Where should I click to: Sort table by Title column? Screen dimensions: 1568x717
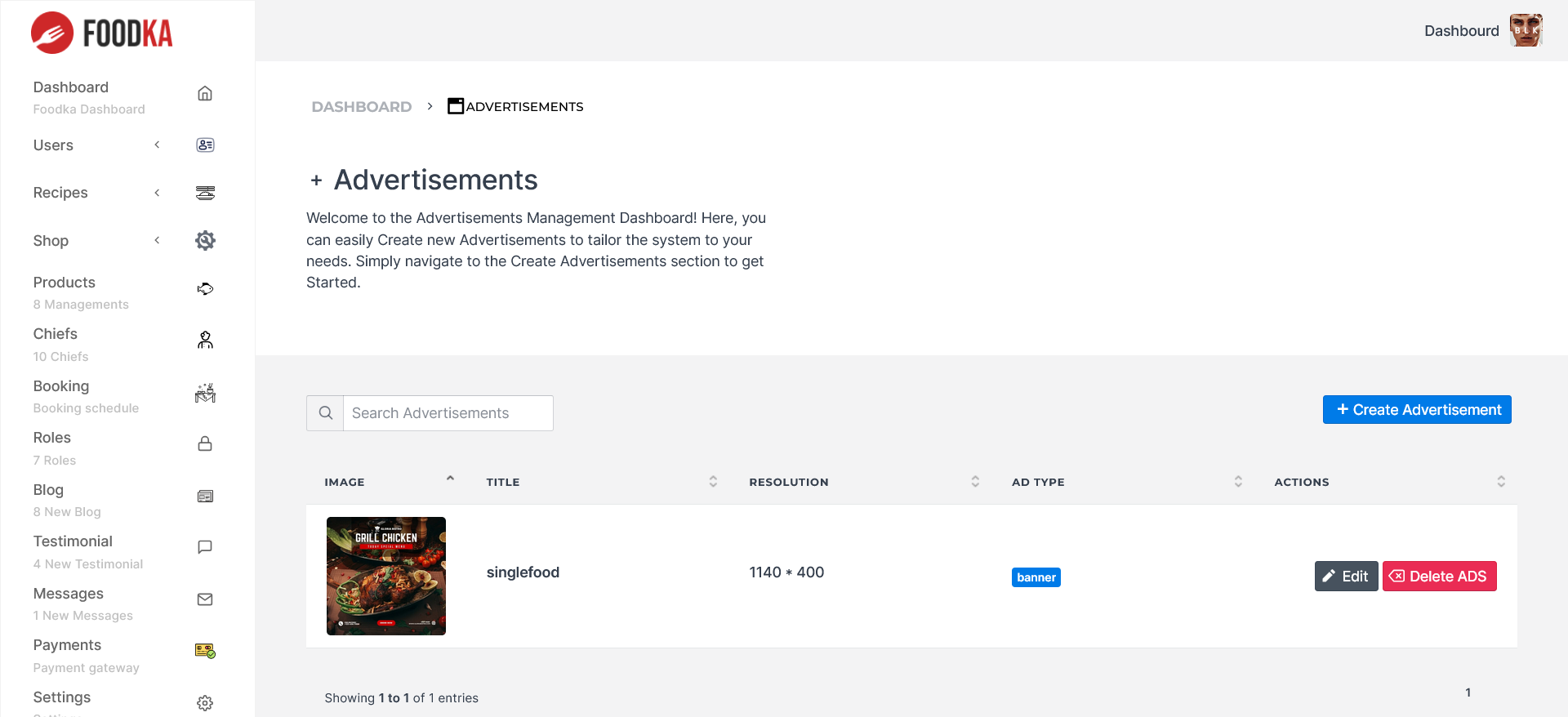coord(713,482)
